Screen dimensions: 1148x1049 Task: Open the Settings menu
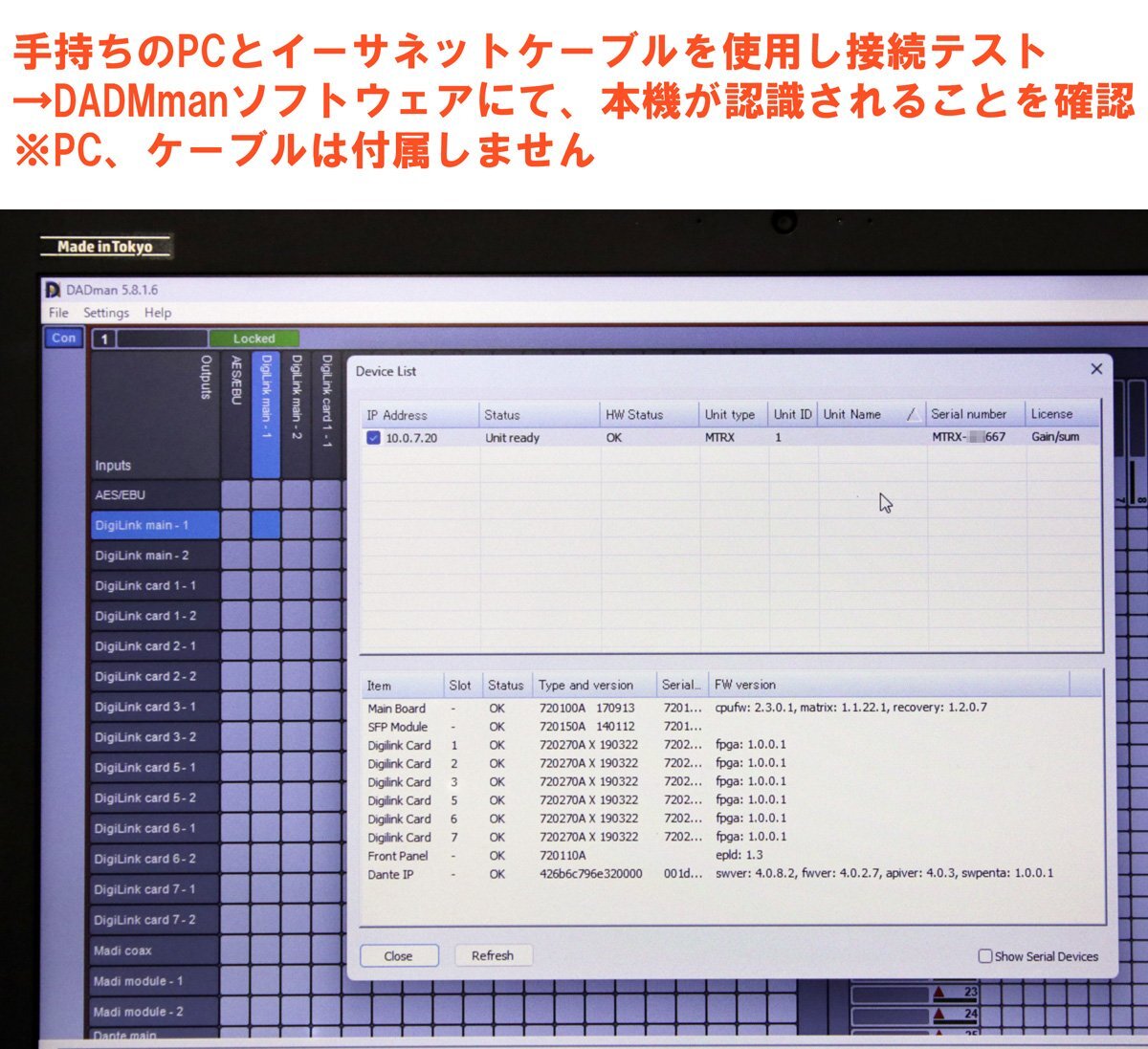(x=106, y=313)
